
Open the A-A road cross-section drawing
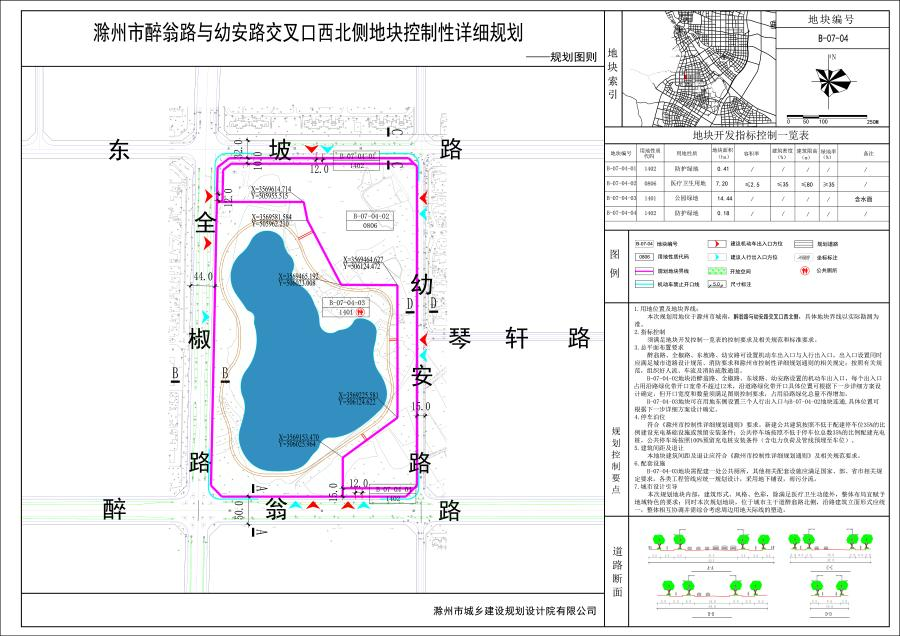click(710, 551)
